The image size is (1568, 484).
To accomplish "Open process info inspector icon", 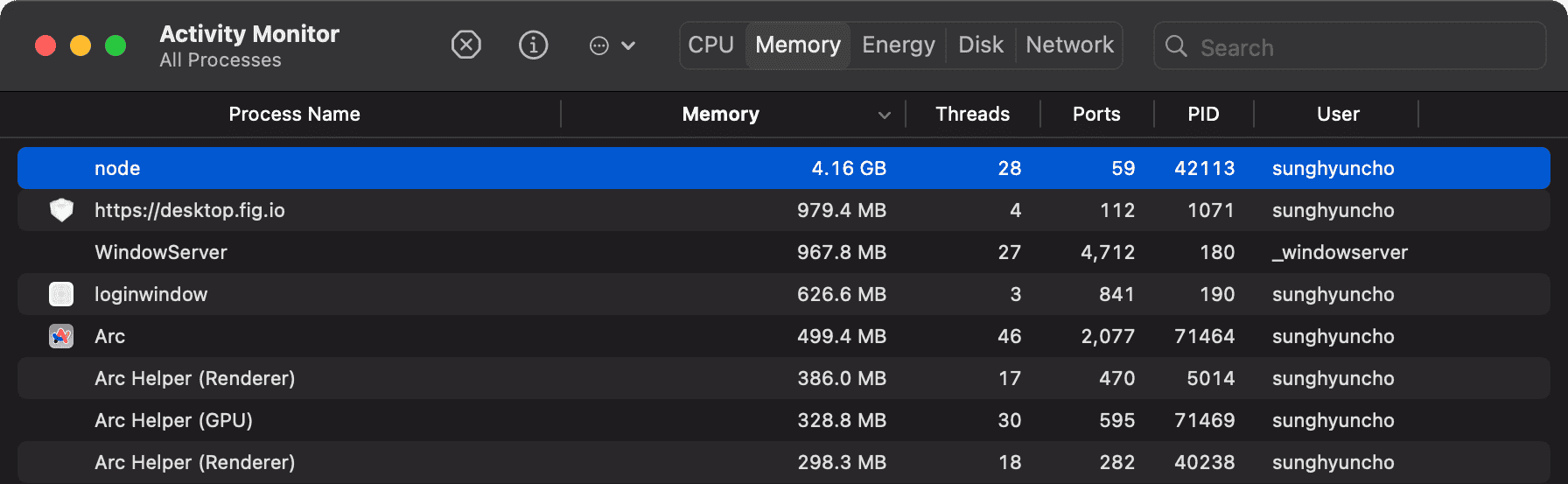I will 533,45.
